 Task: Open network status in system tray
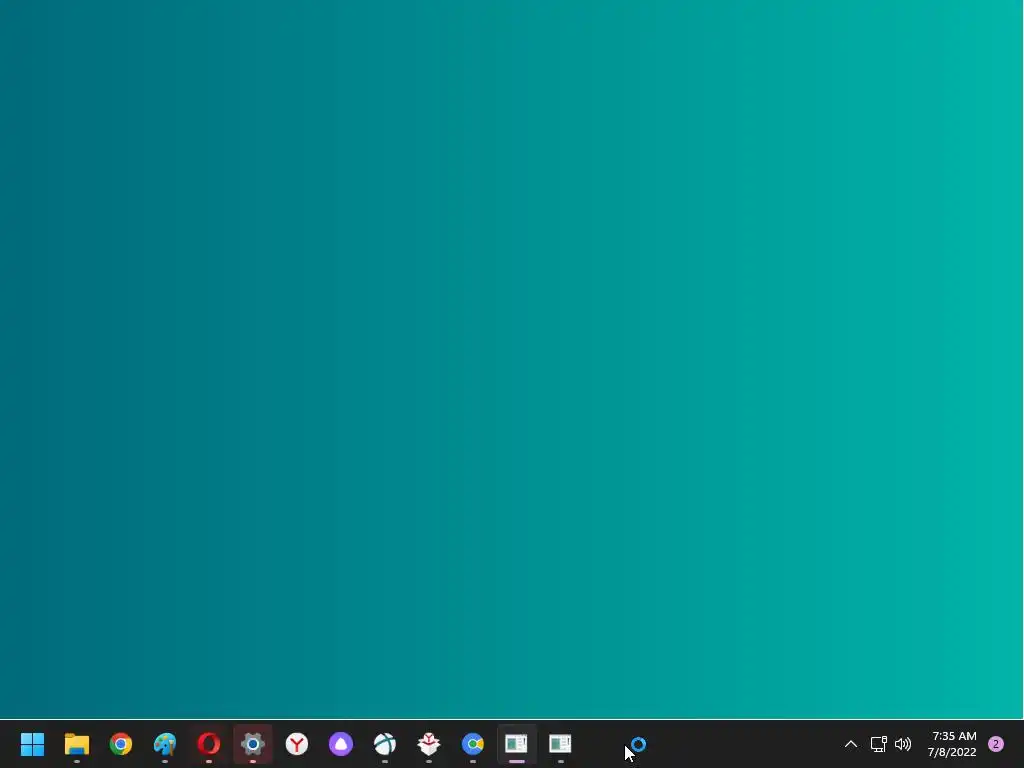878,744
